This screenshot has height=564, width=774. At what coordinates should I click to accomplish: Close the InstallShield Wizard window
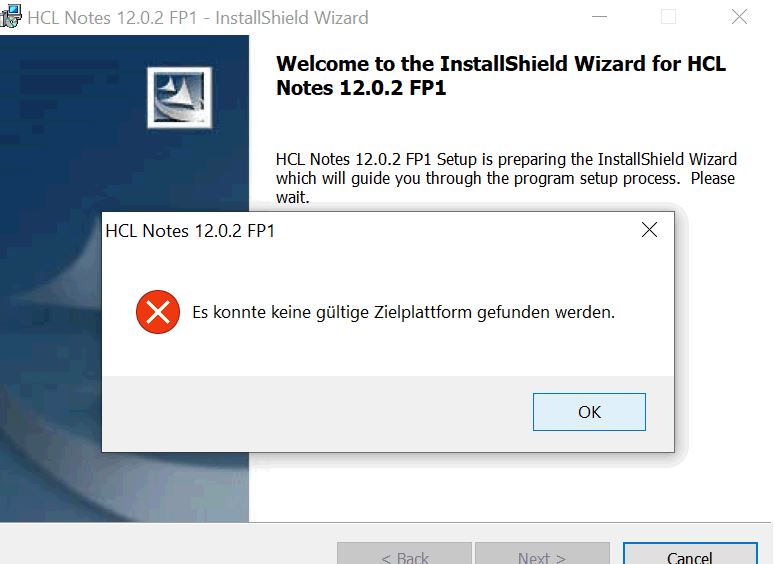click(739, 17)
